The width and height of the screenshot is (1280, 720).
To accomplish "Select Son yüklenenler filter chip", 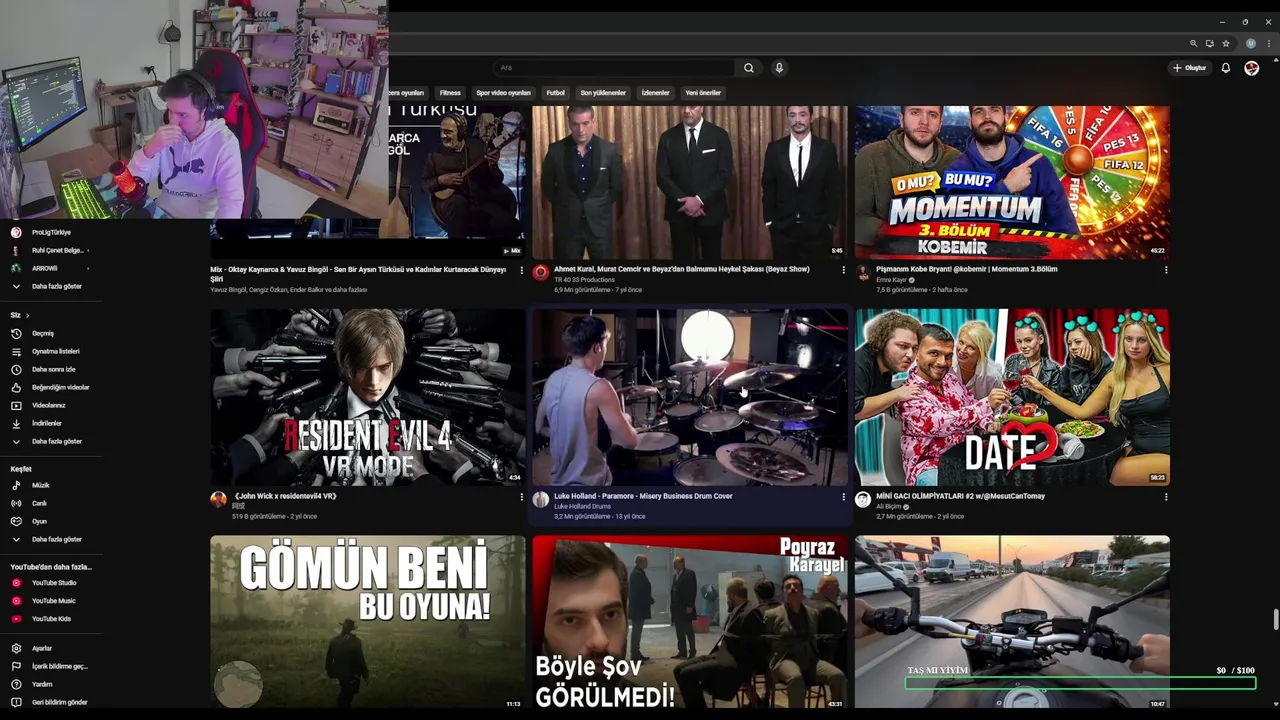I will pyautogui.click(x=603, y=93).
